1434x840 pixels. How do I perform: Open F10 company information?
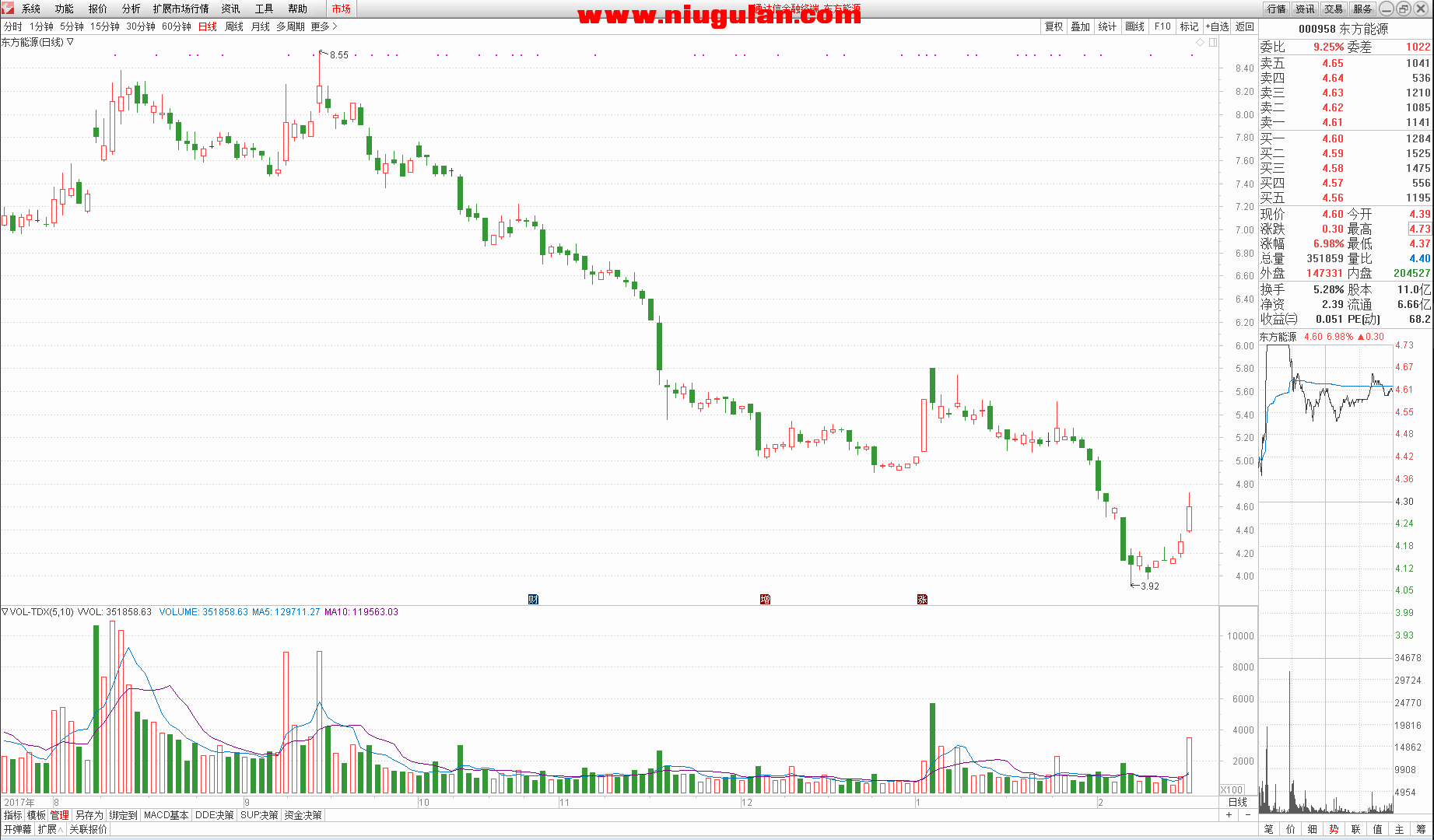tap(1162, 26)
